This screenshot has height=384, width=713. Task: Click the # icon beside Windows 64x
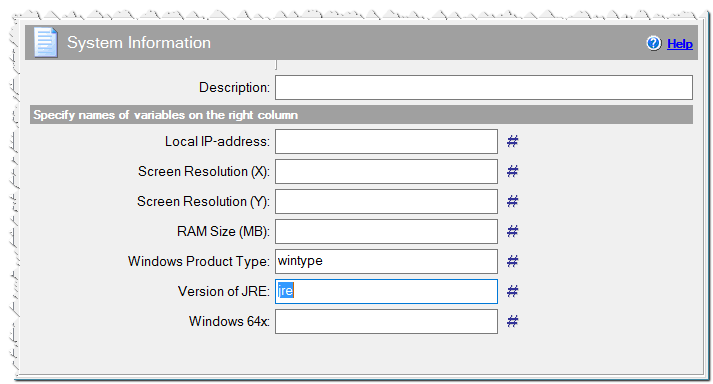[512, 322]
